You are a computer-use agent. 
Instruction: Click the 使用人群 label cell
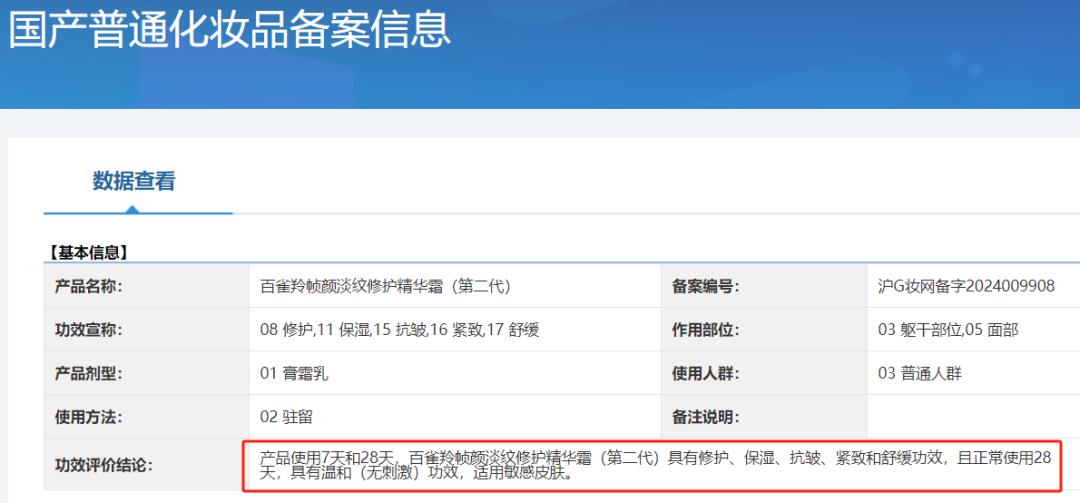coord(764,373)
